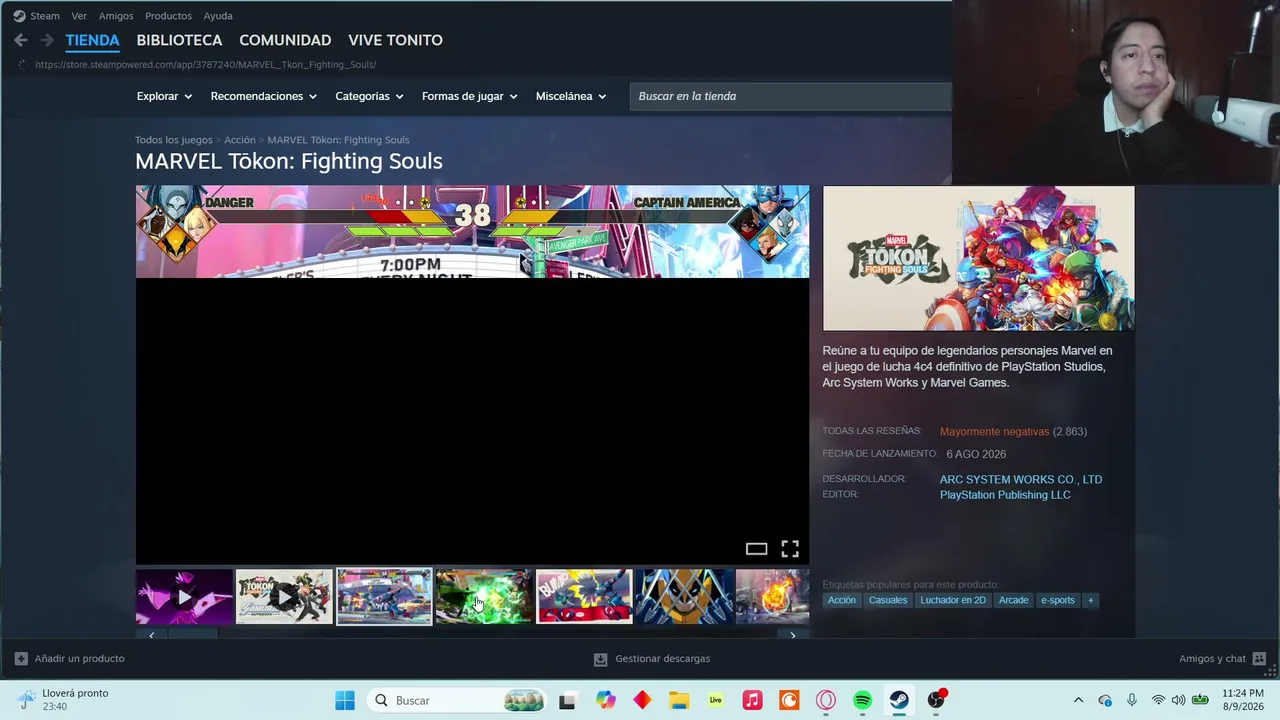The height and width of the screenshot is (720, 1280).
Task: Open Amigos y chat
Action: pyautogui.click(x=1222, y=659)
